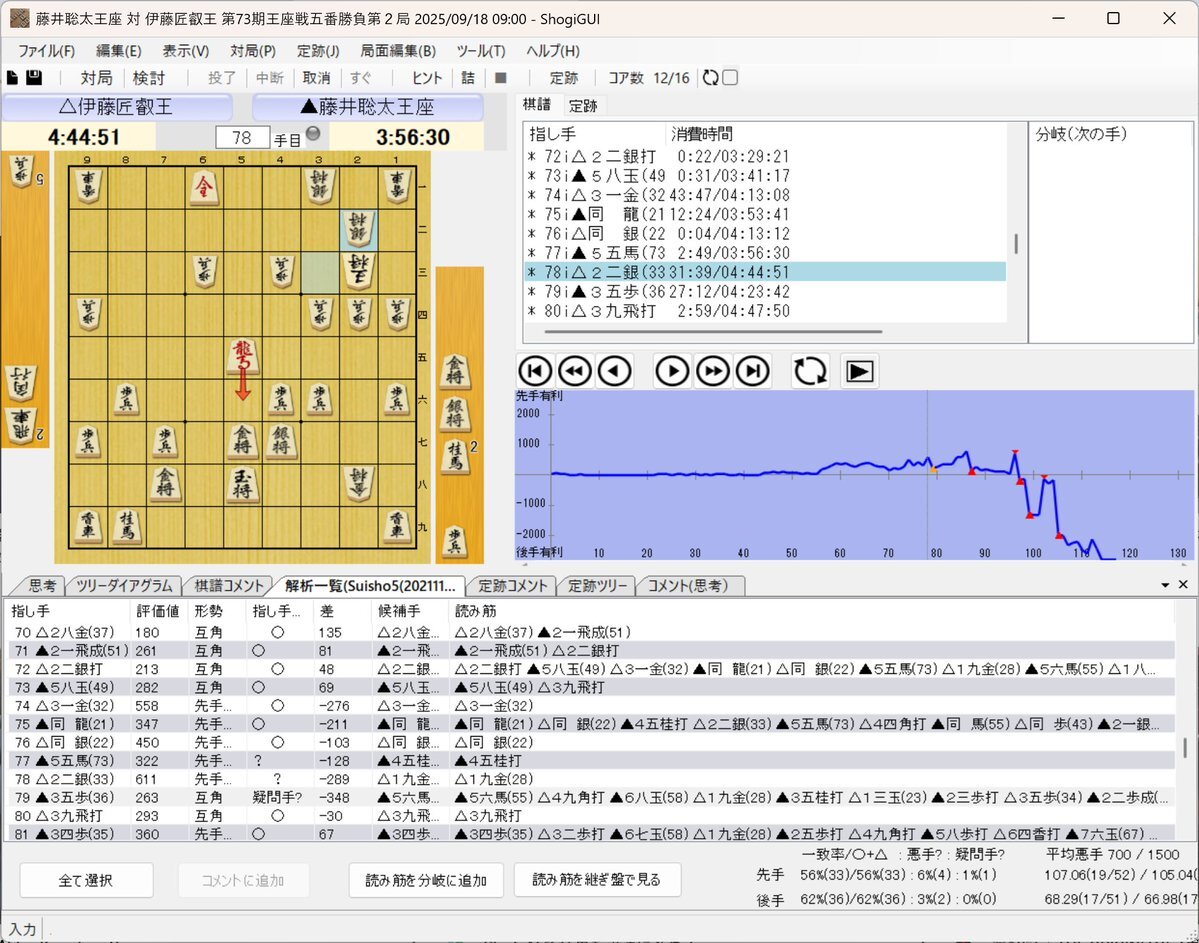Viewport: 1199px width, 943px height.
Task: Click the 桂馬 knight piece in bottom-left corner area
Action: (x=126, y=526)
